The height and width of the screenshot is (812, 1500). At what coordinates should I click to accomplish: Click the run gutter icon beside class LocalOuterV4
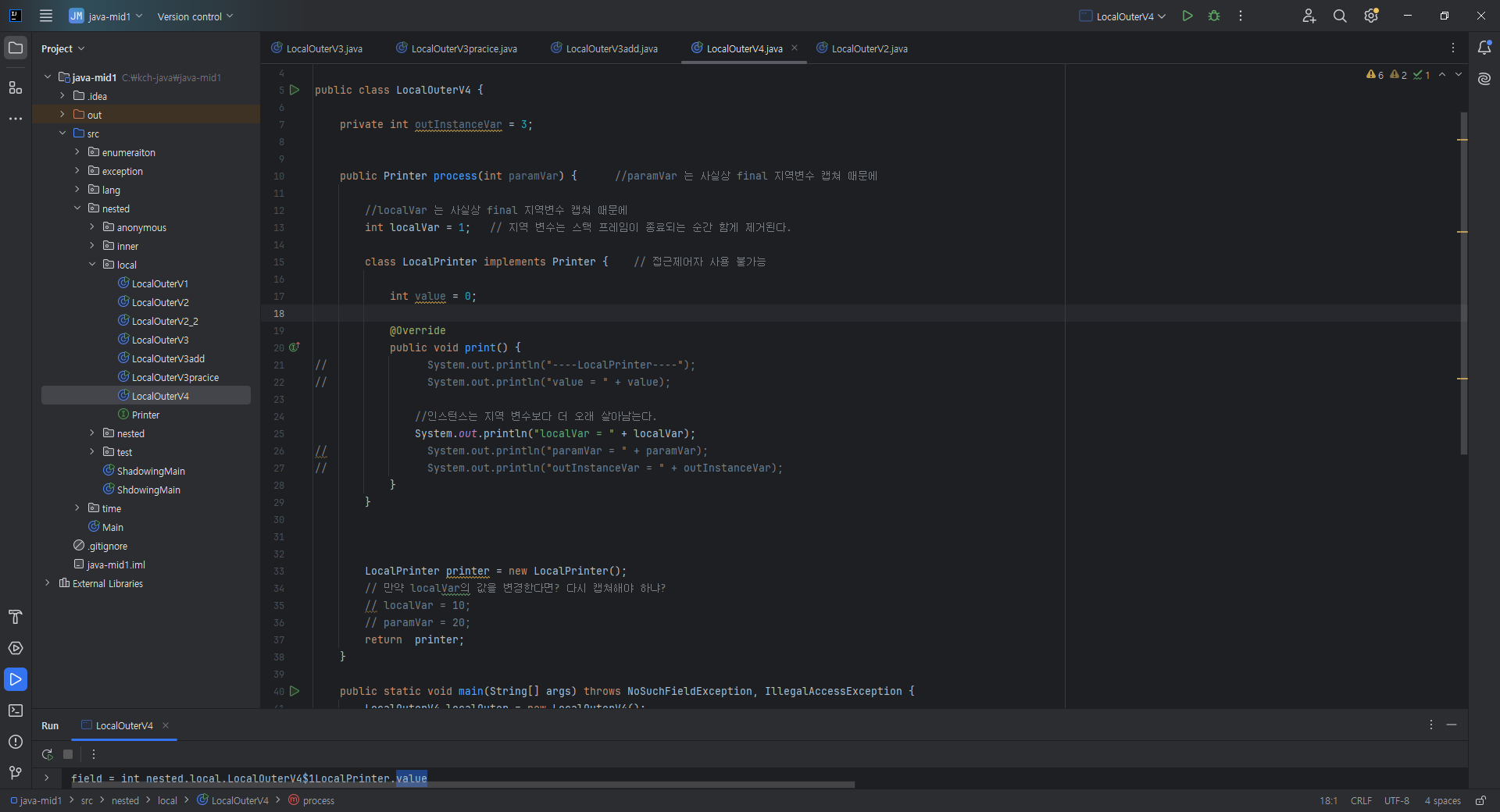[x=295, y=90]
